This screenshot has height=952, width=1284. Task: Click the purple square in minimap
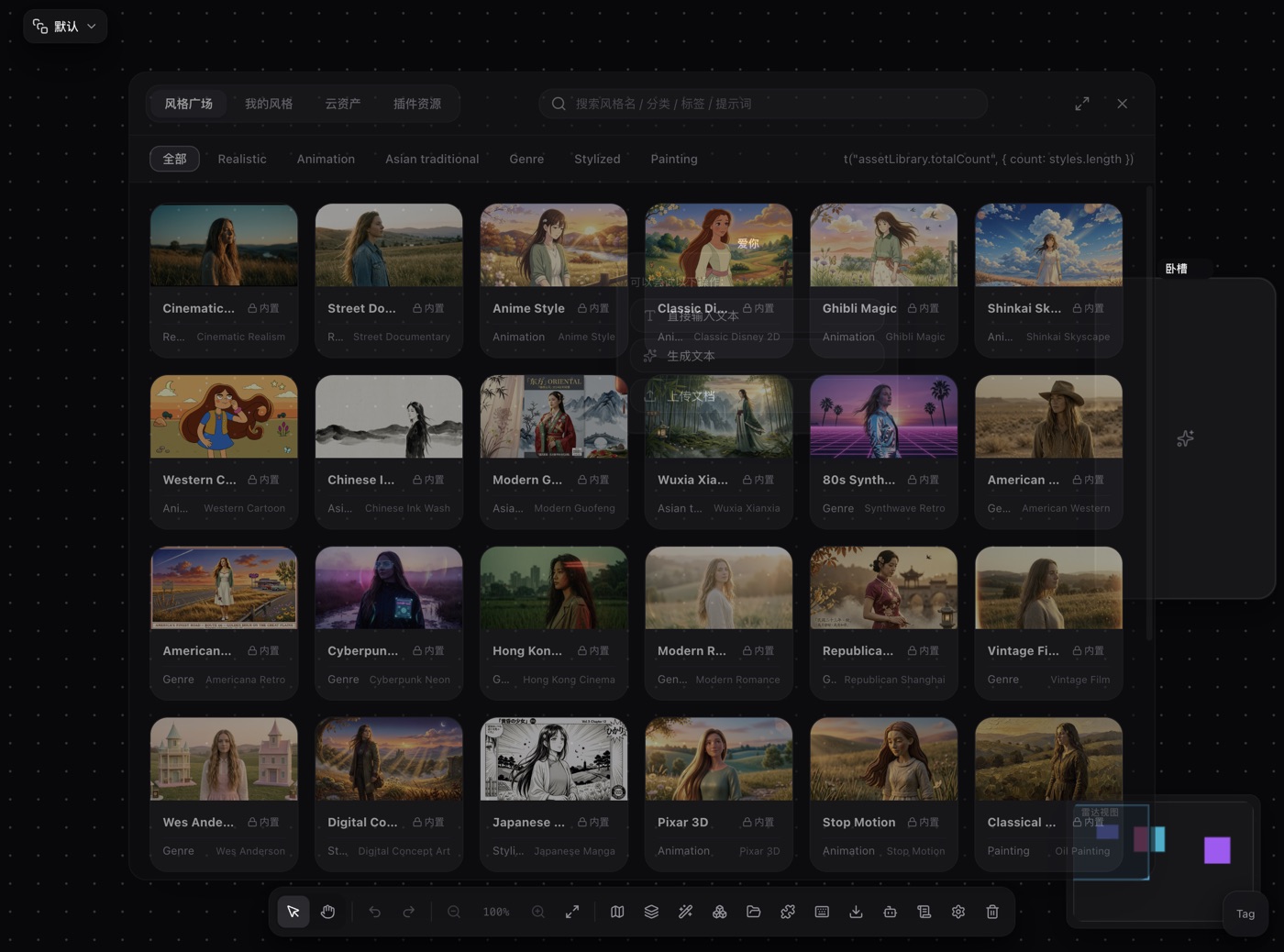[1217, 850]
